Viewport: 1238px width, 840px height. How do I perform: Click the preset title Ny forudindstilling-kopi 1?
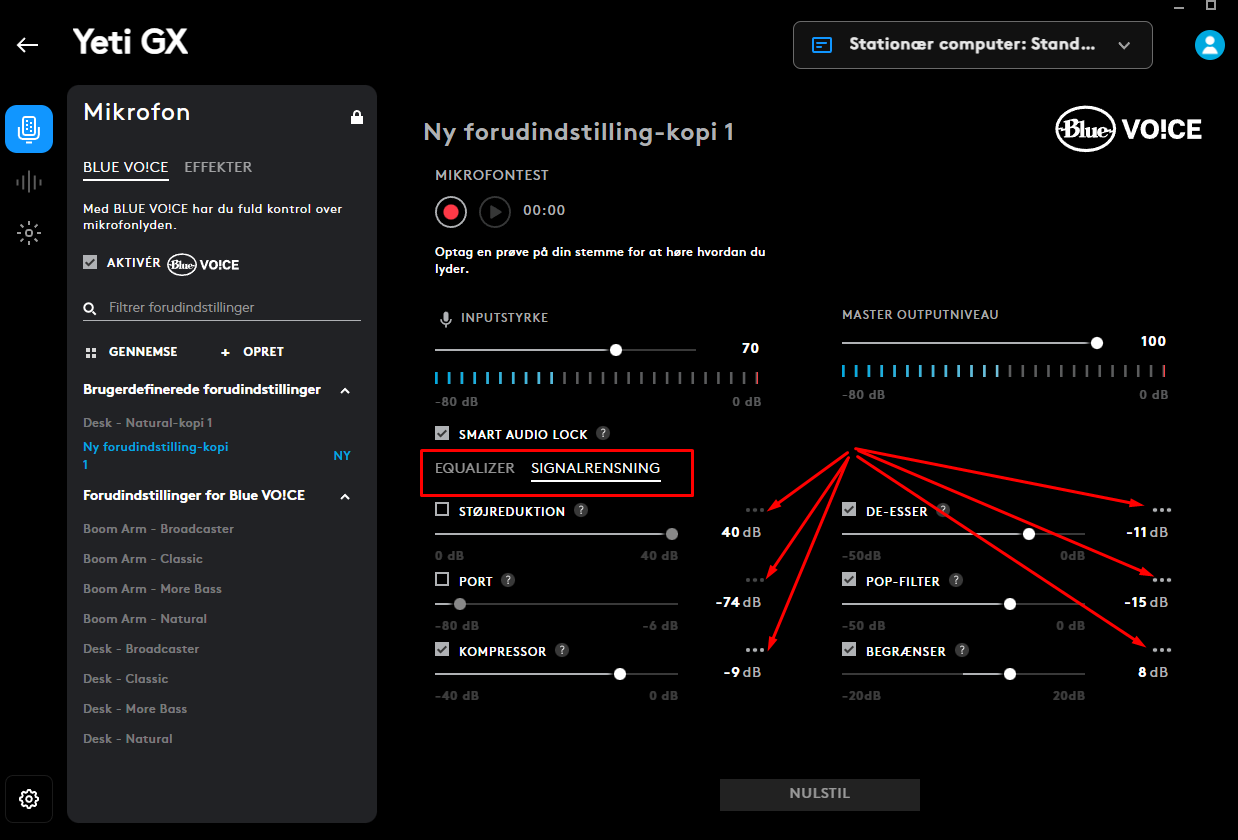tap(579, 132)
